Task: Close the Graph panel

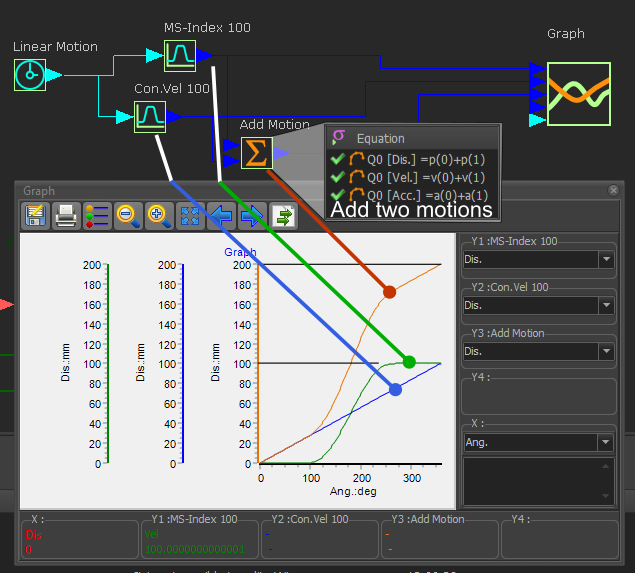Action: [614, 190]
